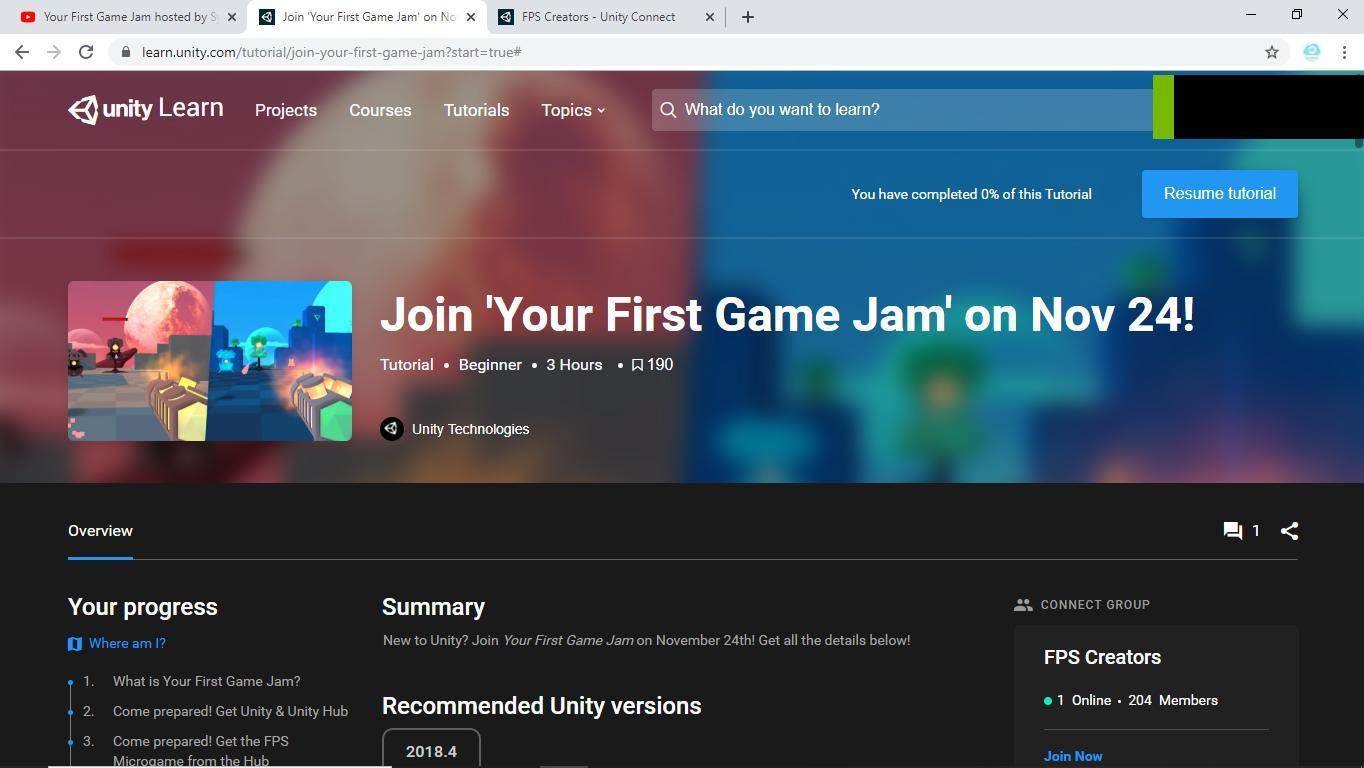Viewport: 1364px width, 768px height.
Task: Expand the Topics dropdown
Action: [x=573, y=110]
